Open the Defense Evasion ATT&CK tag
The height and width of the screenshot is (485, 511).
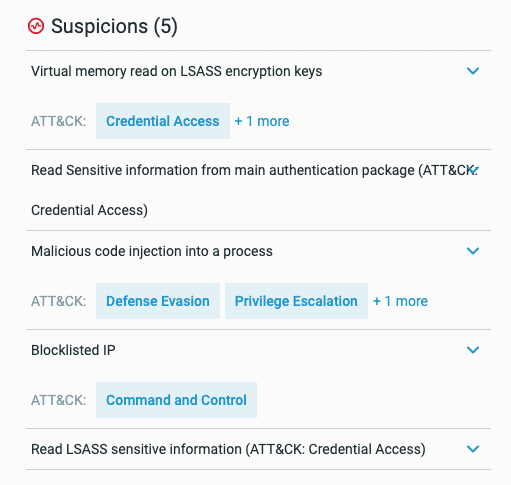pos(158,301)
